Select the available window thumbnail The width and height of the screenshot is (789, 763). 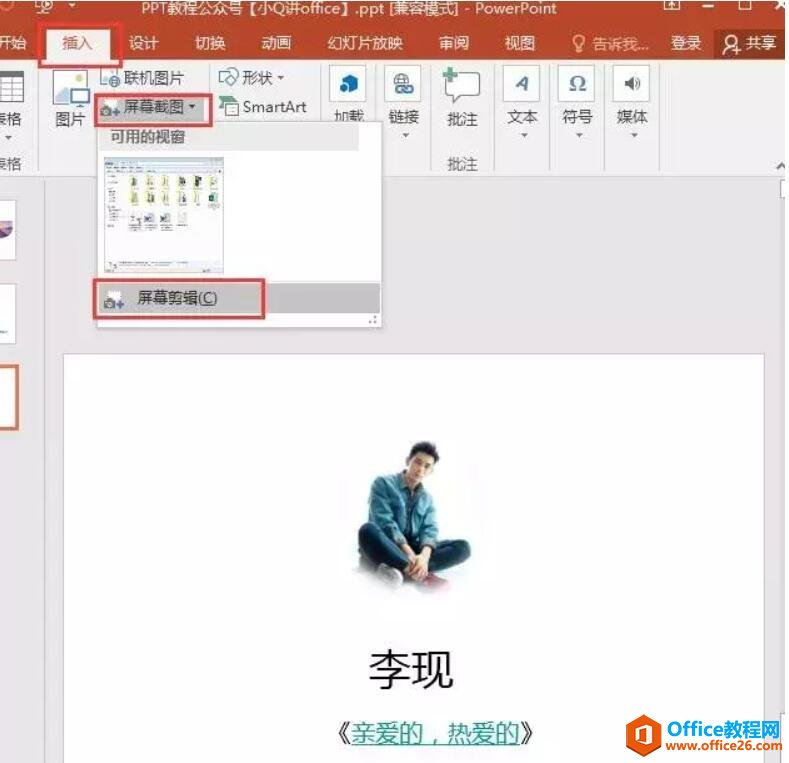pos(164,214)
